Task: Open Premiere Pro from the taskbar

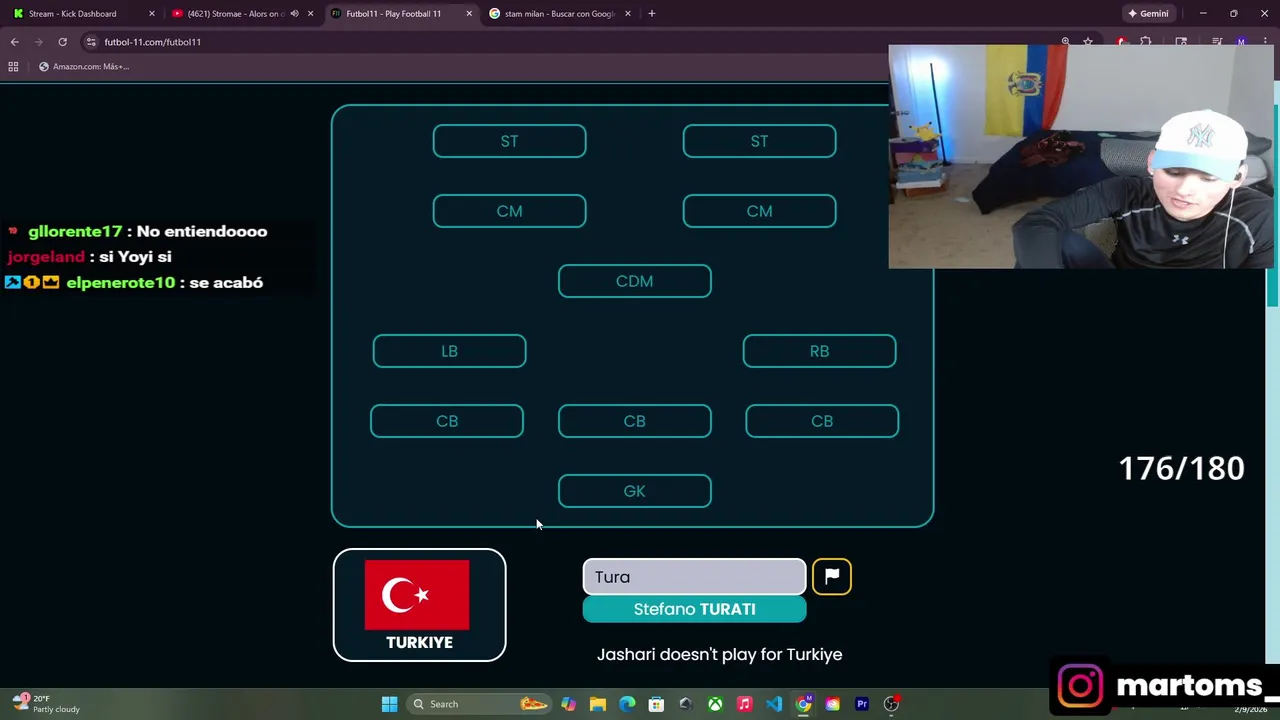Action: [x=862, y=704]
